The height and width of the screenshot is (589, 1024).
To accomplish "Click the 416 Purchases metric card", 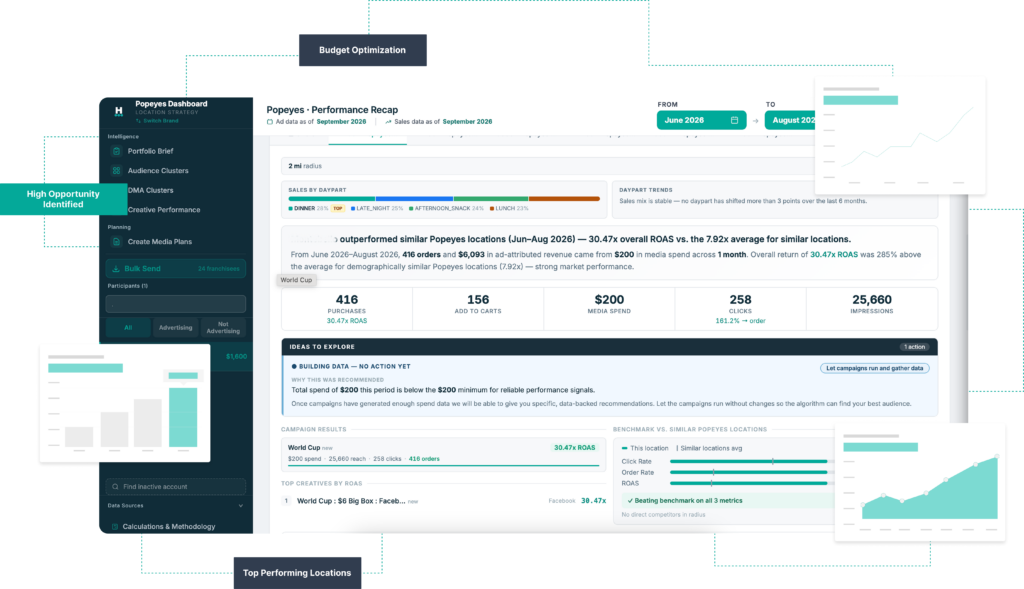I will 347,309.
